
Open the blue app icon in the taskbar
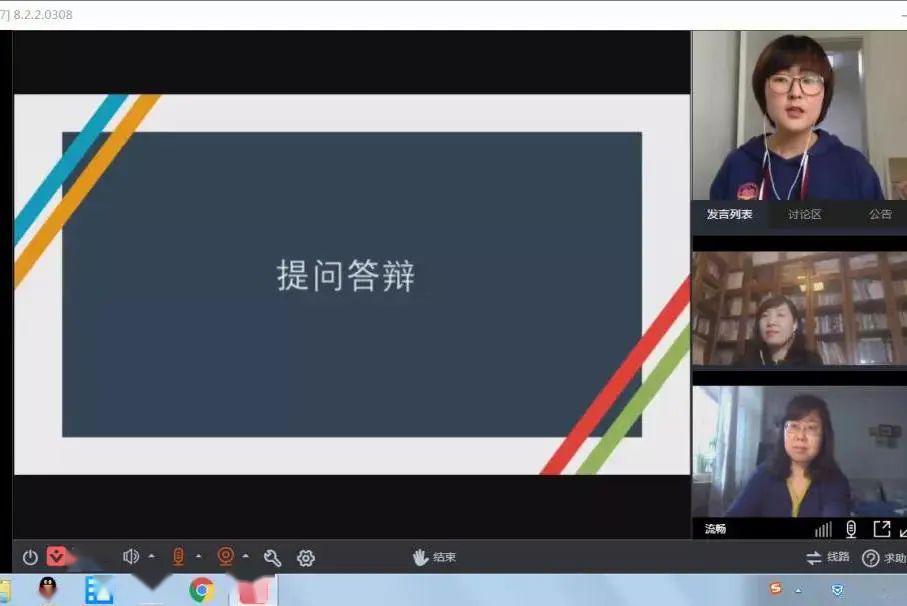click(x=99, y=590)
